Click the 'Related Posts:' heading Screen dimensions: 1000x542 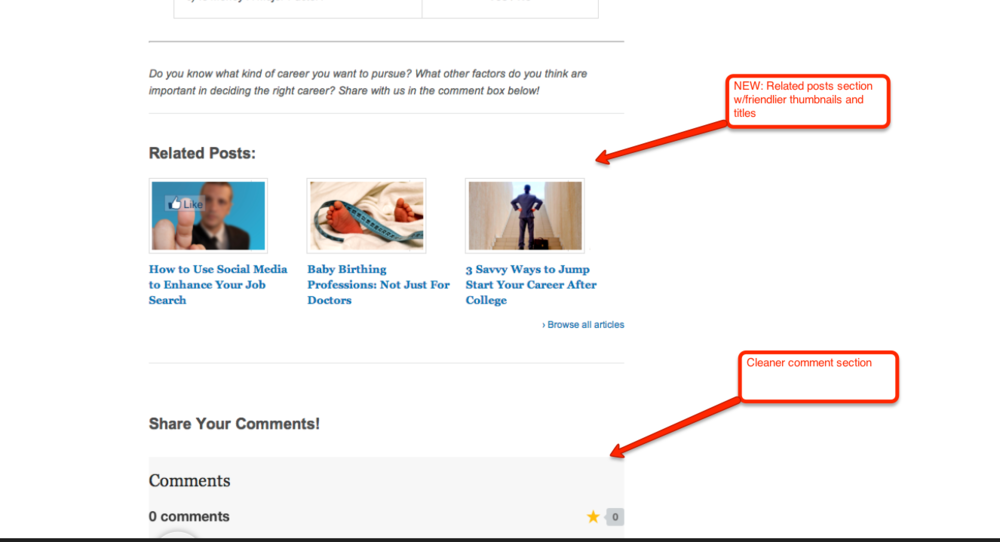click(x=202, y=153)
